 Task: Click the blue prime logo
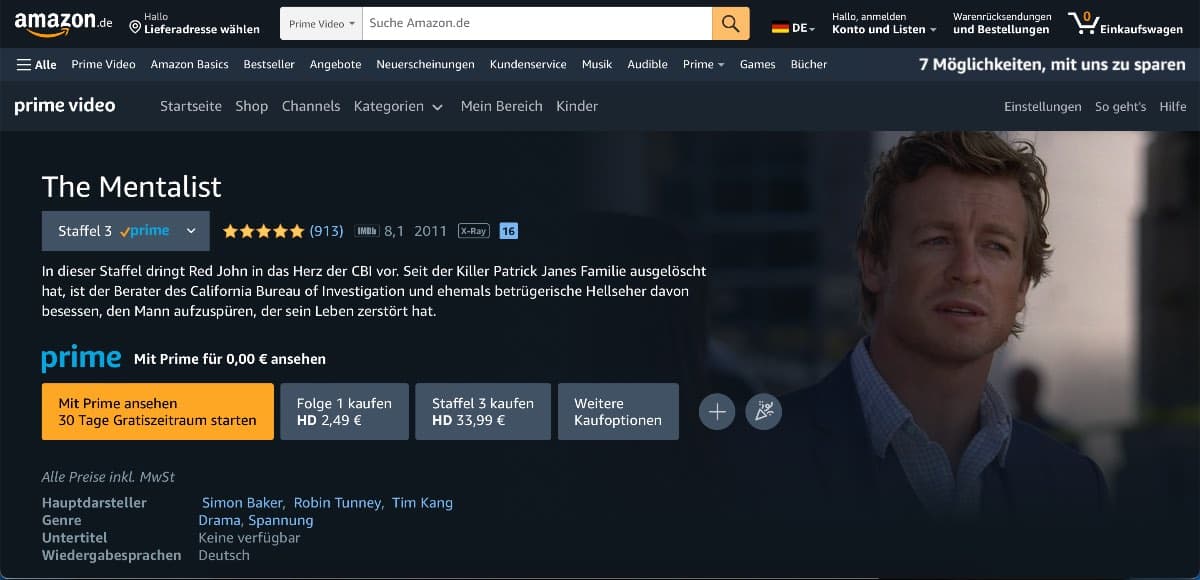coord(81,358)
